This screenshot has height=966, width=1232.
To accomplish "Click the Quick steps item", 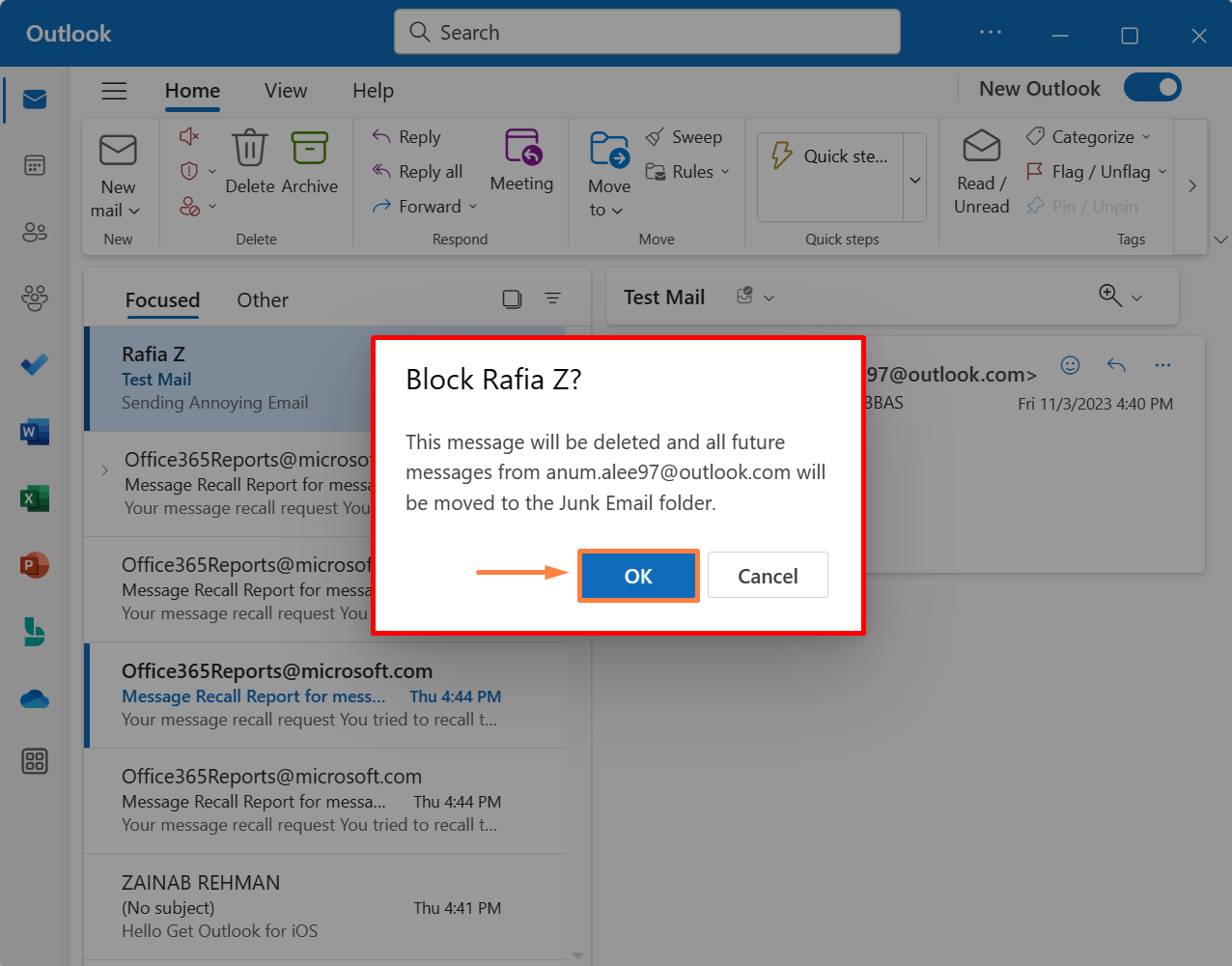I will coord(830,156).
